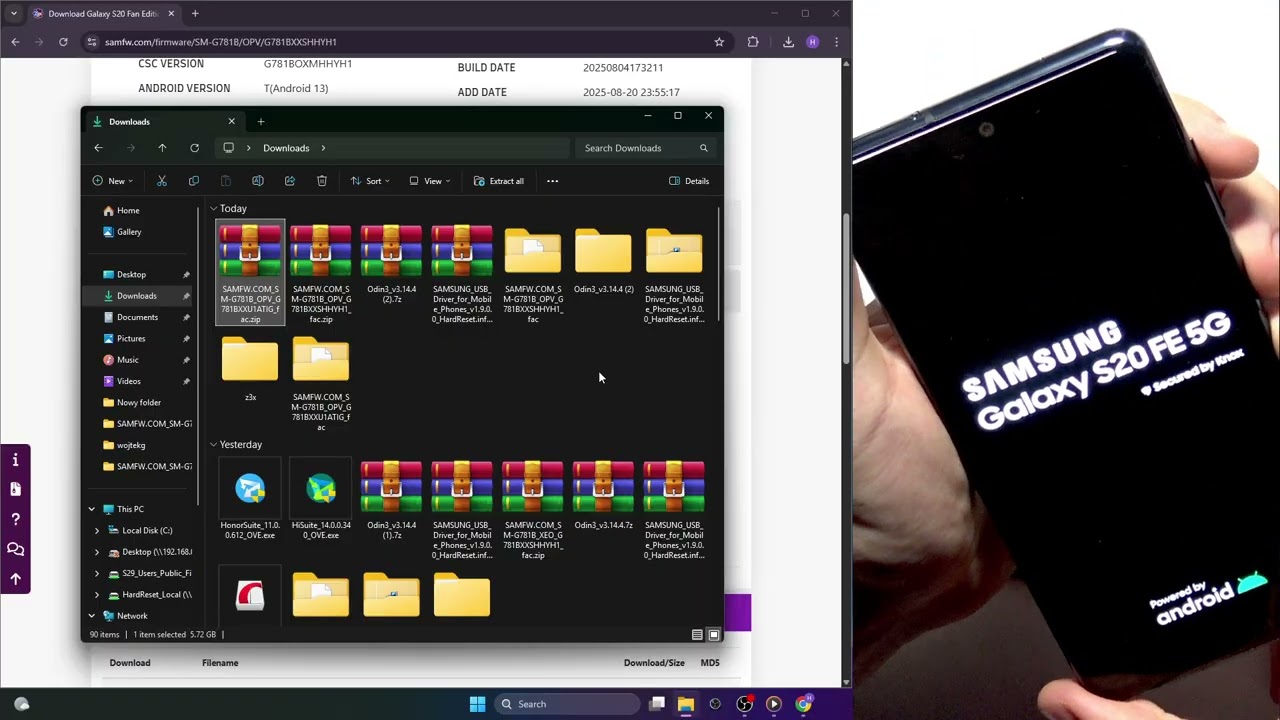Close the Downloads Explorer tab
Viewport: 1280px width, 720px height.
[x=231, y=121]
